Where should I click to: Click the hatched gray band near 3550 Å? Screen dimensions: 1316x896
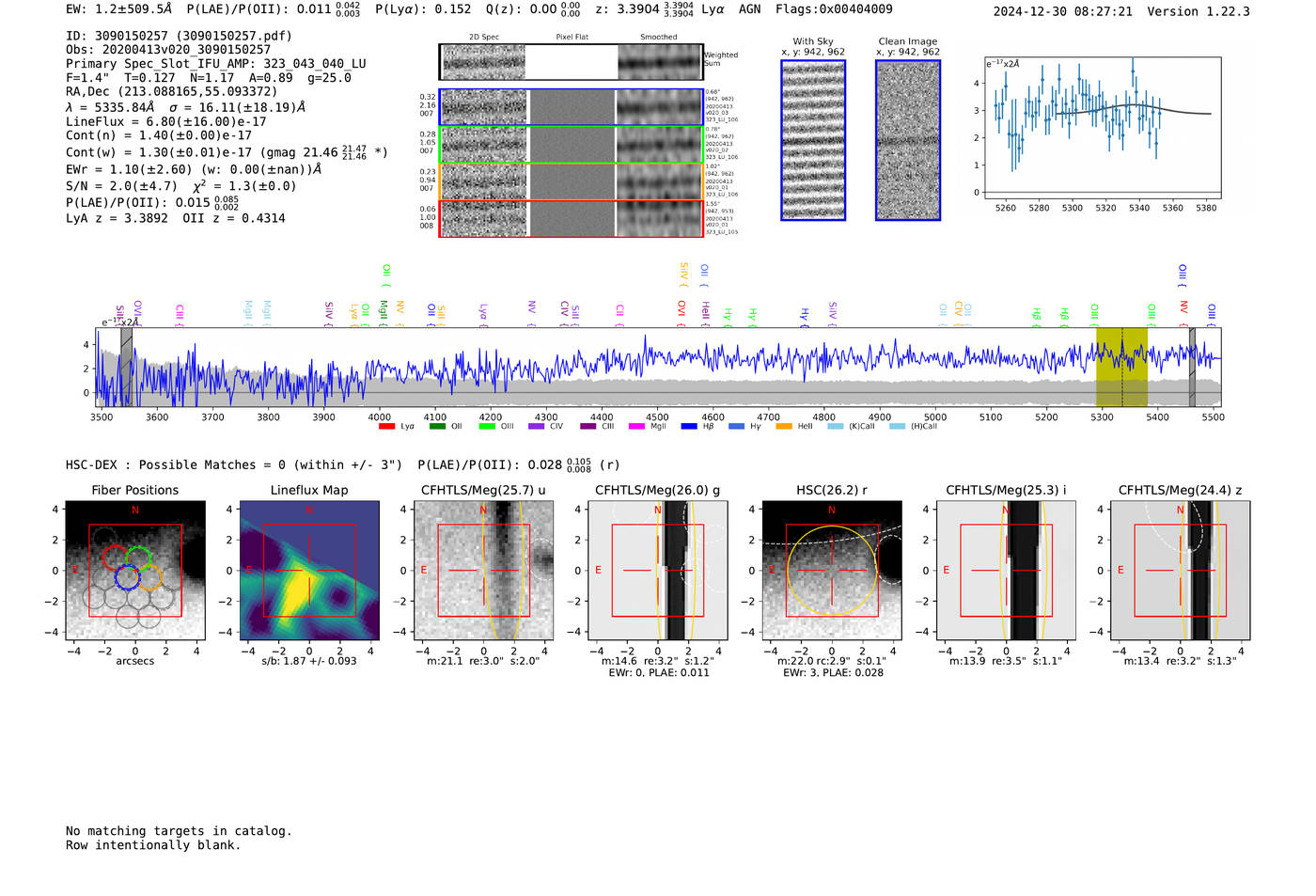pos(126,367)
